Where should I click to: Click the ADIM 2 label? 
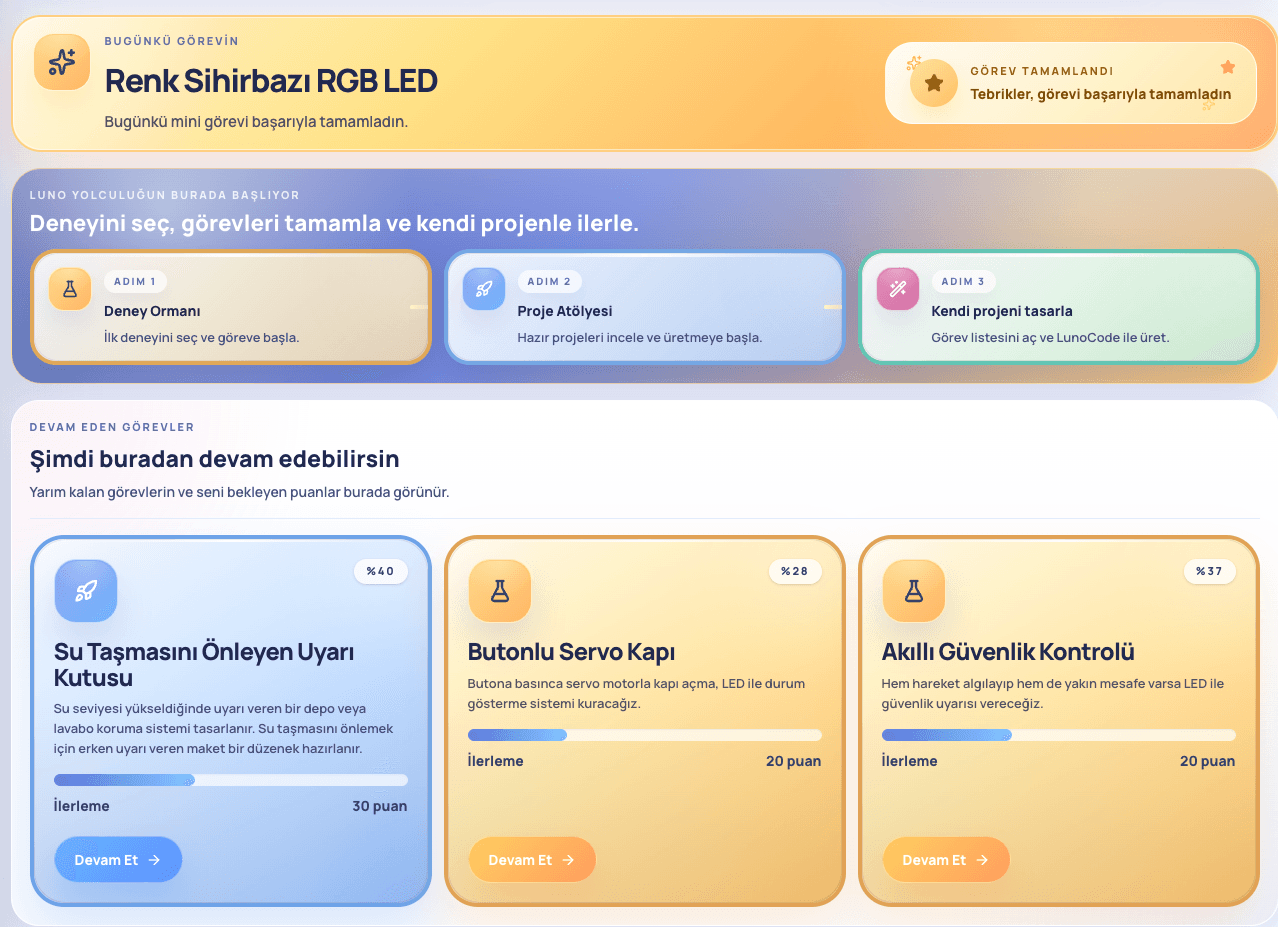[550, 282]
